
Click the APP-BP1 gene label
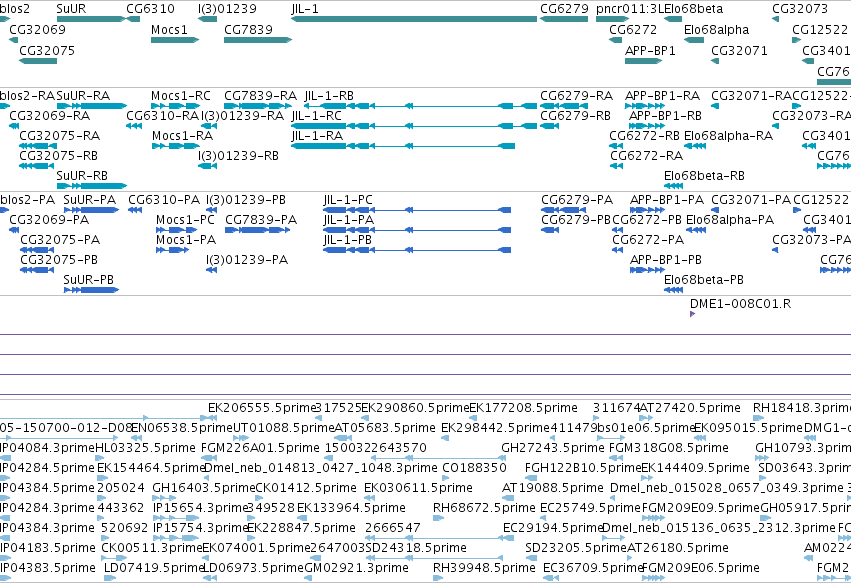pyautogui.click(x=650, y=50)
